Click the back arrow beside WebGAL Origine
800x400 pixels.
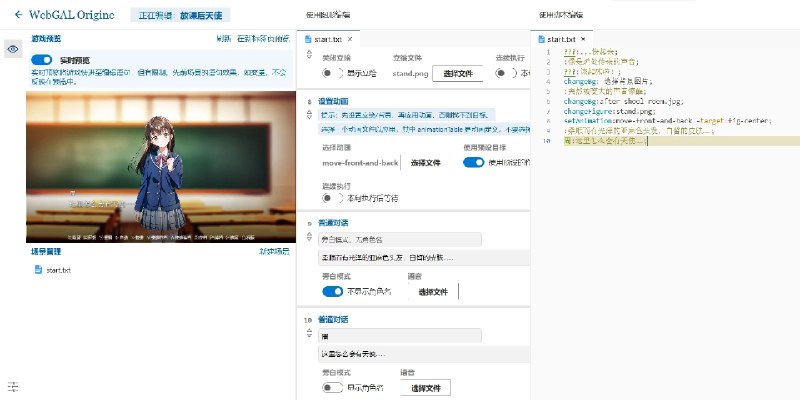point(18,15)
